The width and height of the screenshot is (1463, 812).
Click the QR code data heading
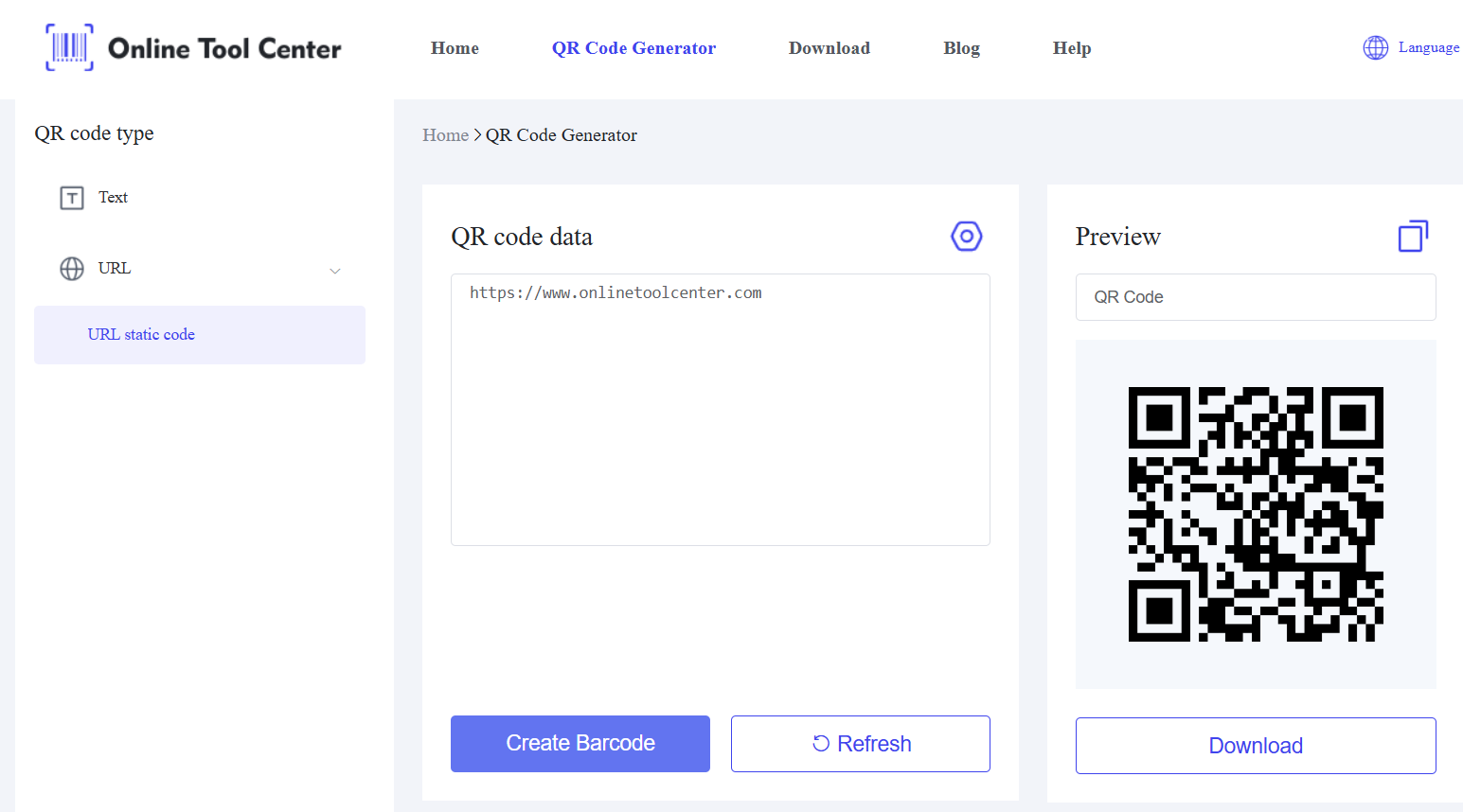(x=522, y=237)
